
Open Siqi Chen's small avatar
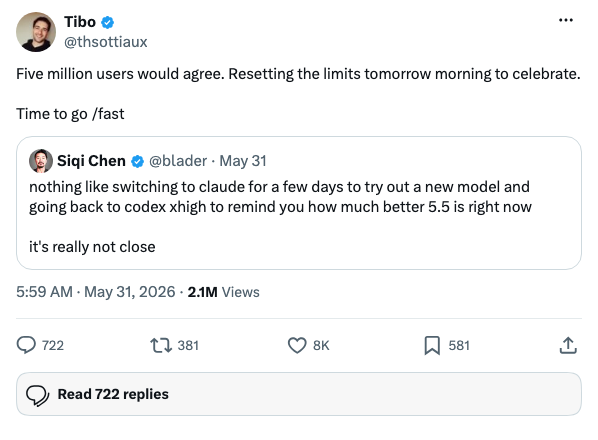click(x=41, y=161)
